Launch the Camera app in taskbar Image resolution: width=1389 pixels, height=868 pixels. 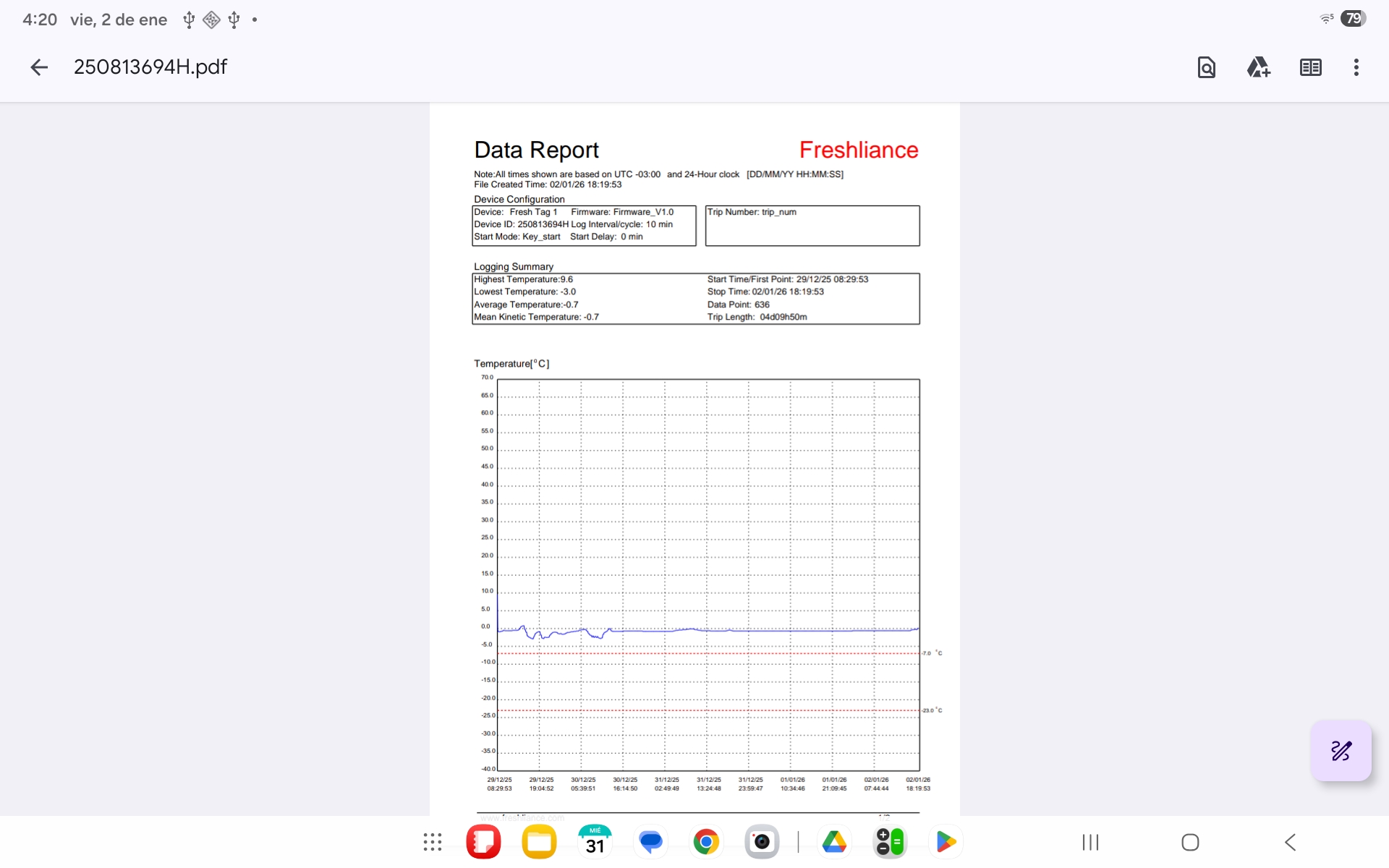762,842
